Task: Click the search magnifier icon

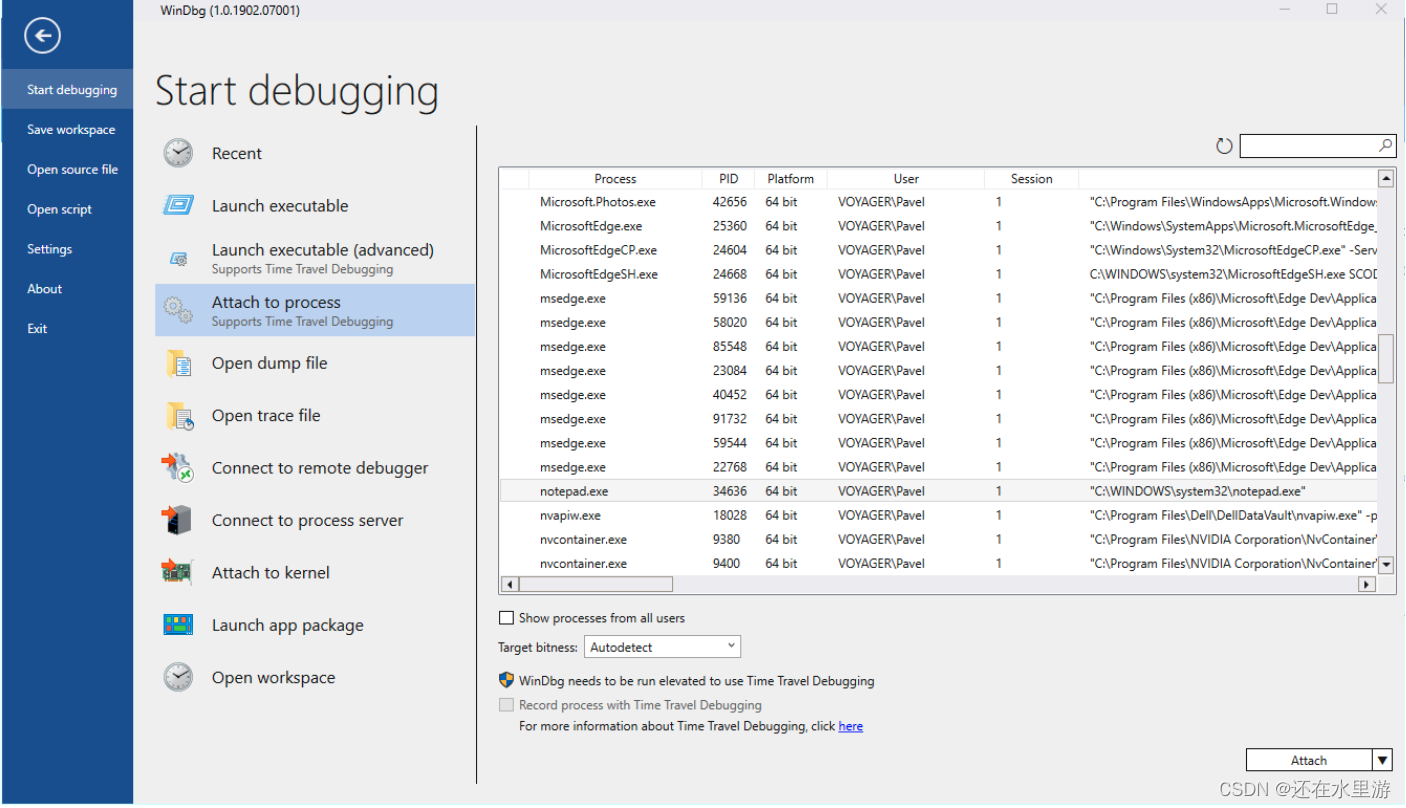Action: point(1386,146)
